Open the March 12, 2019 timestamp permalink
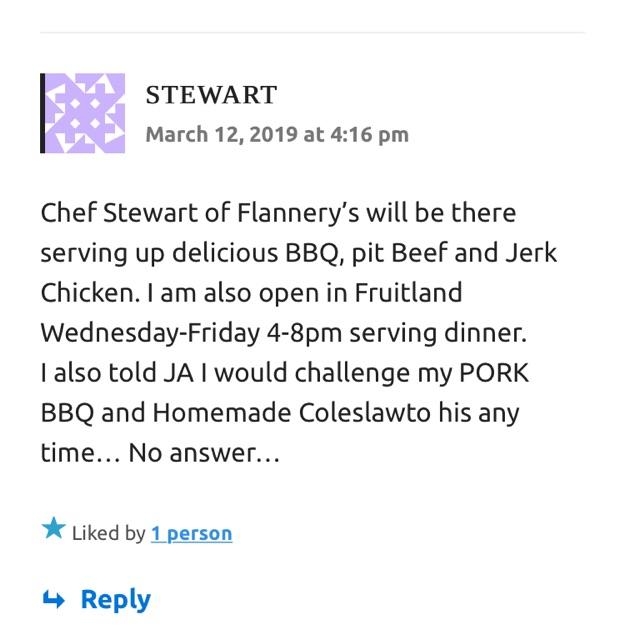The image size is (625, 640). (277, 134)
